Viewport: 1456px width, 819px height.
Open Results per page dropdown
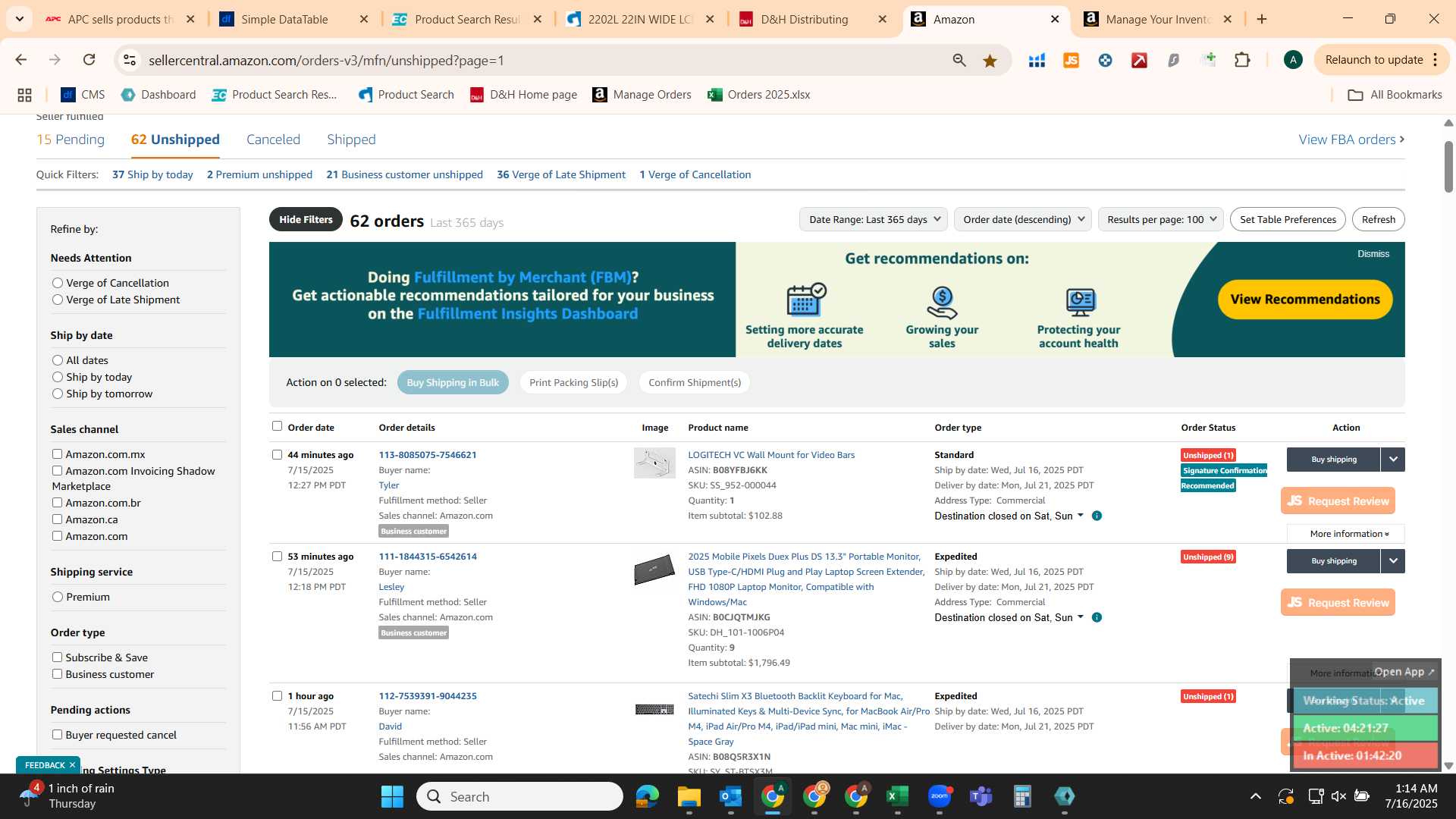click(x=1160, y=219)
